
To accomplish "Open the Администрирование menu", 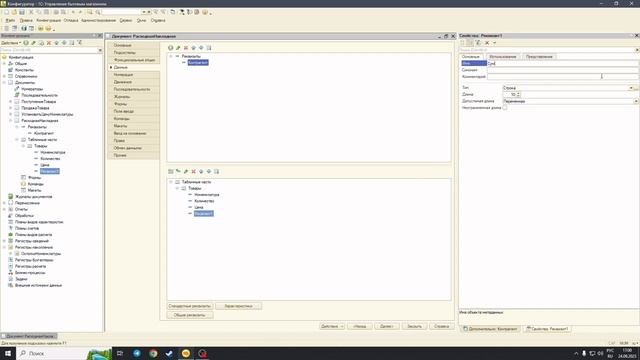I will tap(98, 20).
